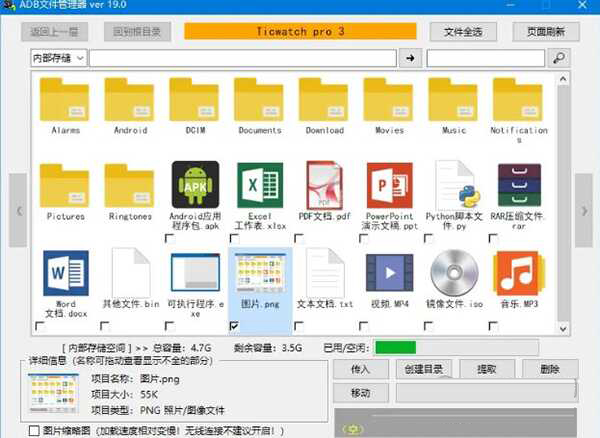
Task: Click the PowerPoint ppt file icon
Action: tap(390, 185)
